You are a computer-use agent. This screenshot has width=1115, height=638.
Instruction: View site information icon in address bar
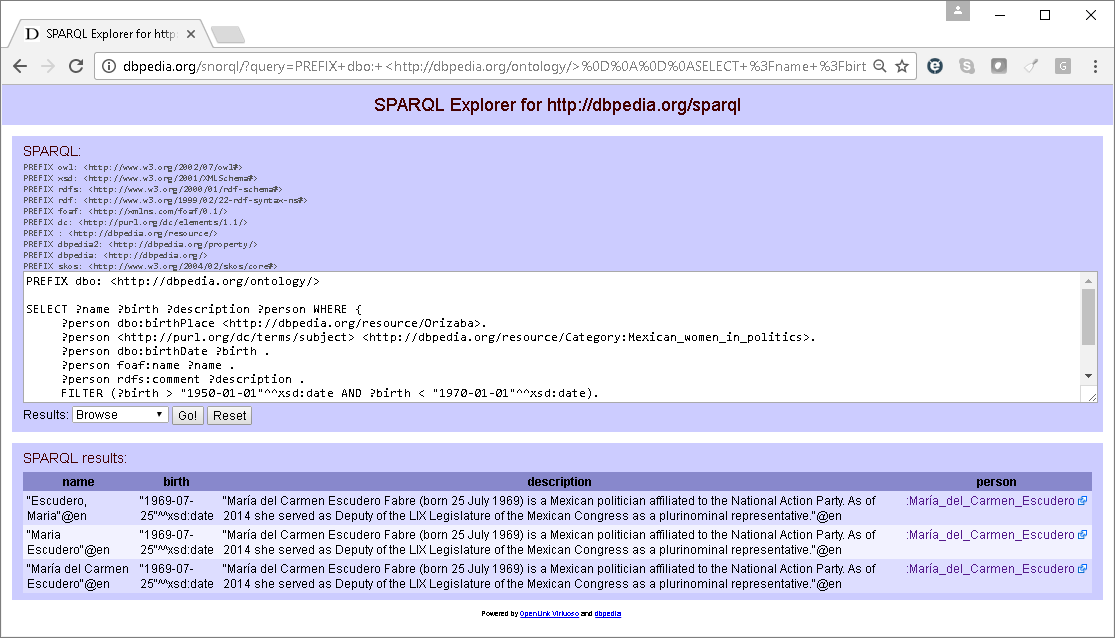[109, 66]
